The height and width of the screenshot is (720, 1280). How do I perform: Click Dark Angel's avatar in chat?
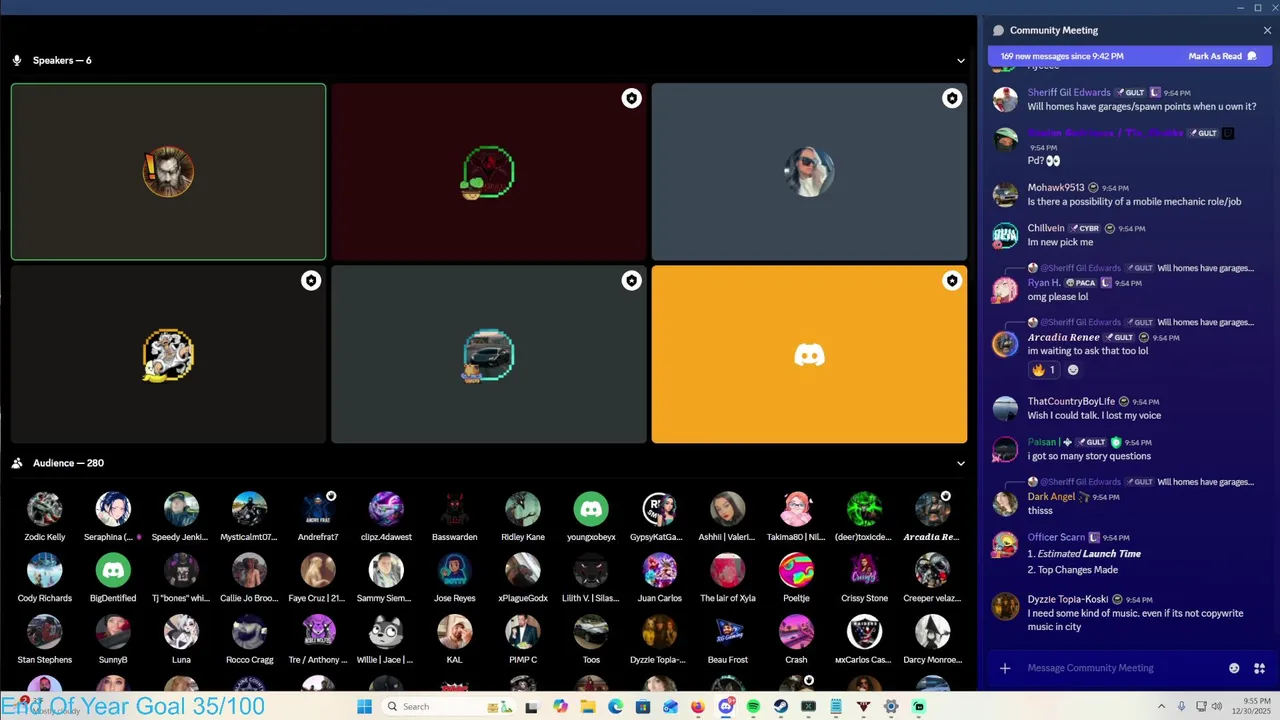coord(1005,505)
